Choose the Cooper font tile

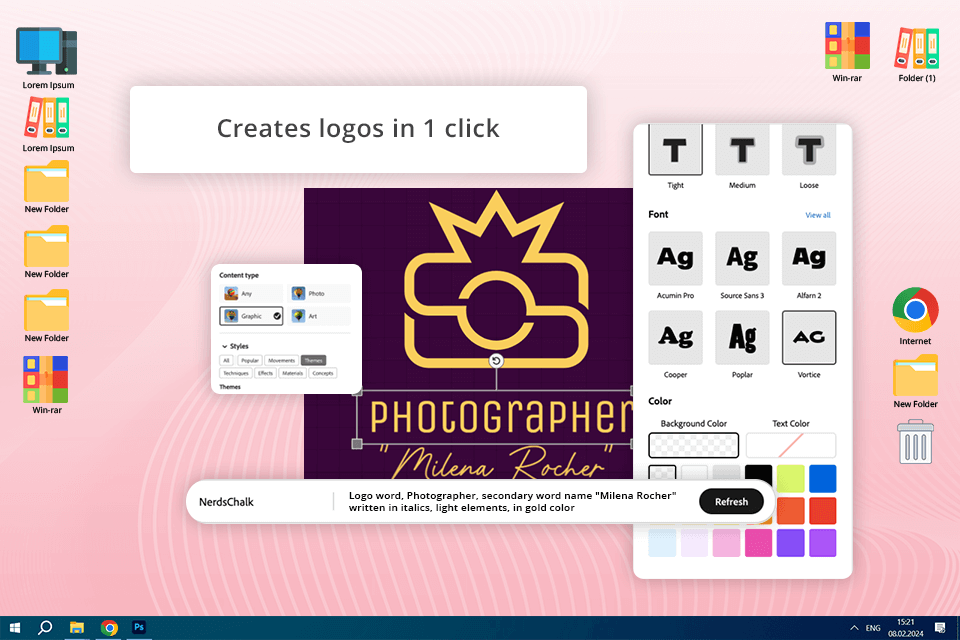click(x=675, y=337)
